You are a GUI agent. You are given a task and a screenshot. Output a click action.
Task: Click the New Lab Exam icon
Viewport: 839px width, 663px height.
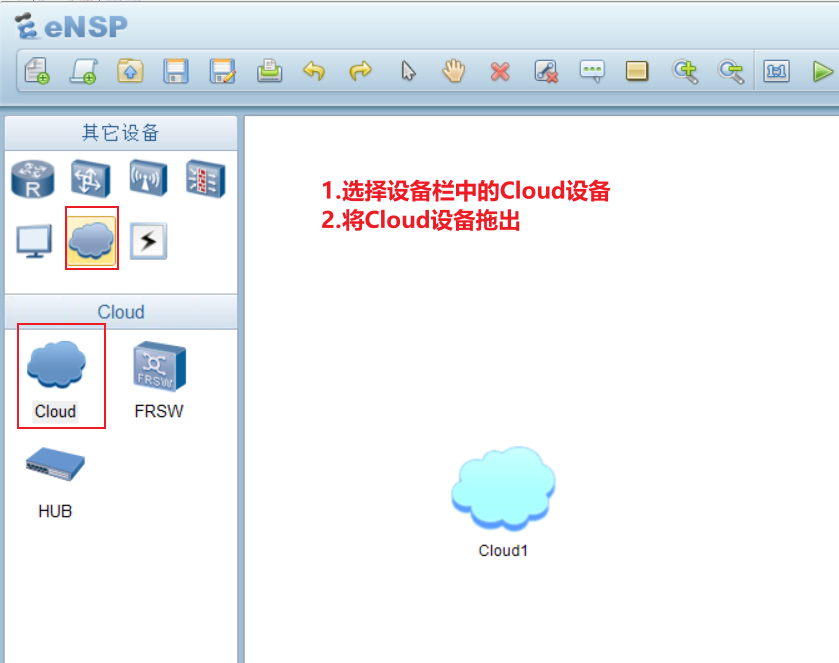[x=83, y=71]
